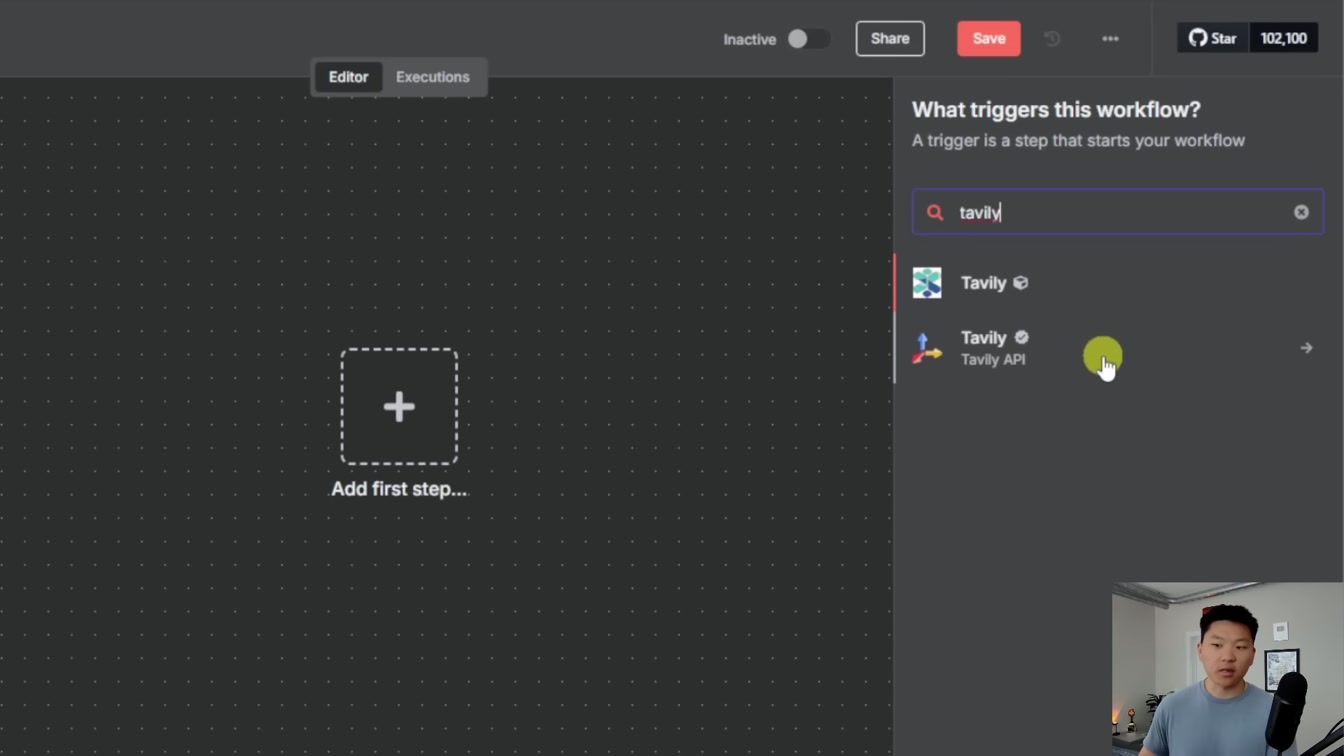Switch to the Executions tab
Image resolution: width=1344 pixels, height=756 pixels.
[x=432, y=77]
